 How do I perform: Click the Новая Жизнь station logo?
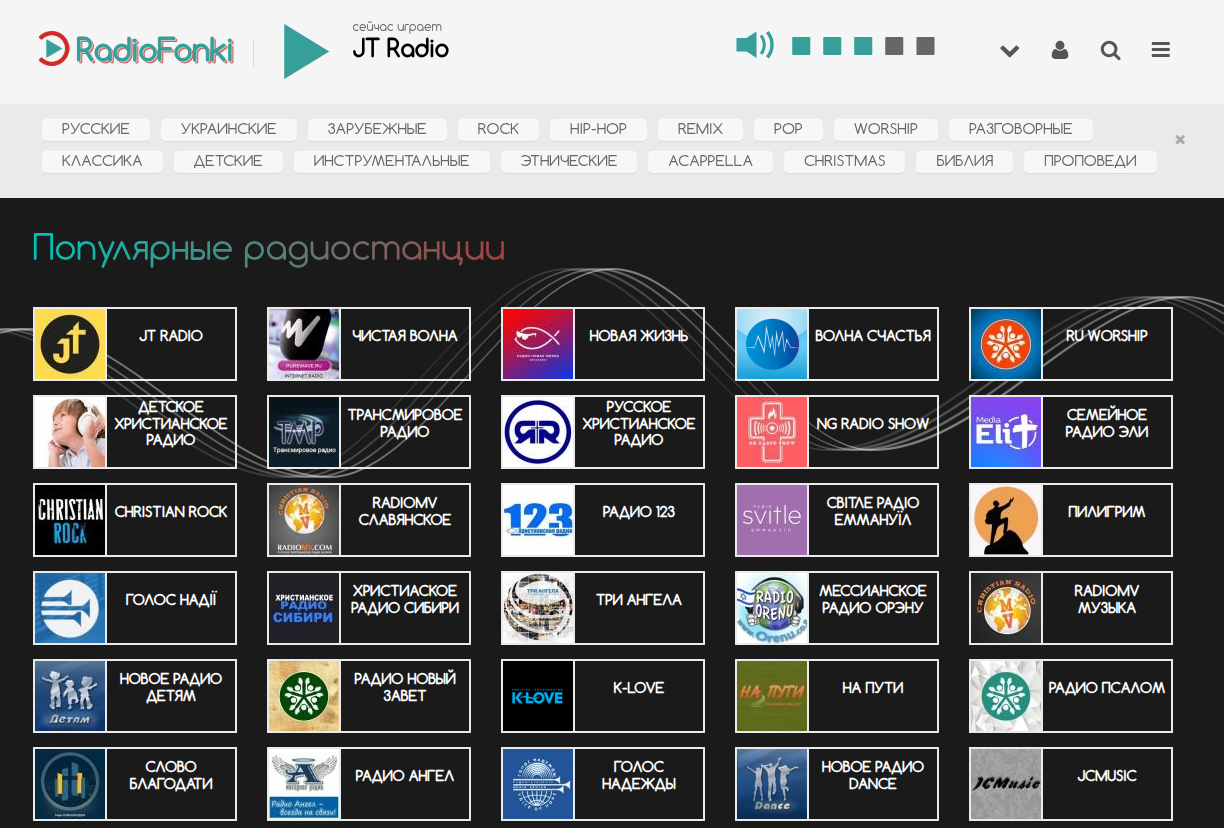tap(538, 344)
